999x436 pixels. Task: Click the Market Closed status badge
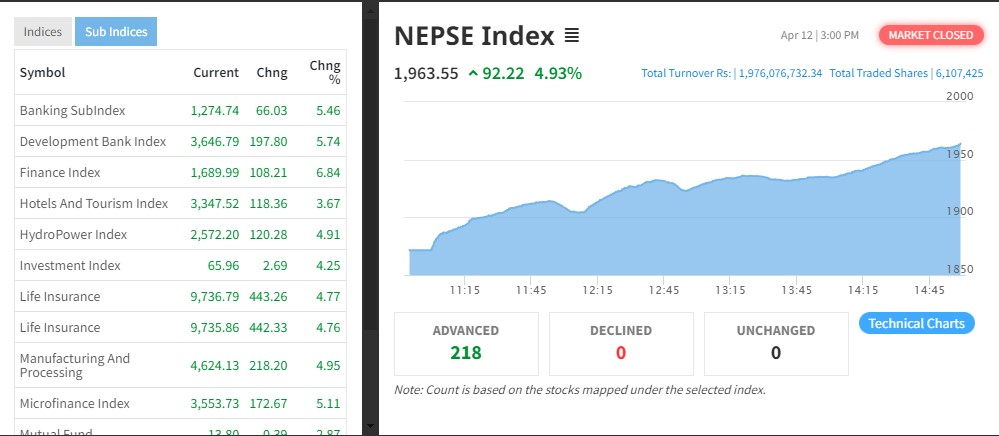(930, 35)
